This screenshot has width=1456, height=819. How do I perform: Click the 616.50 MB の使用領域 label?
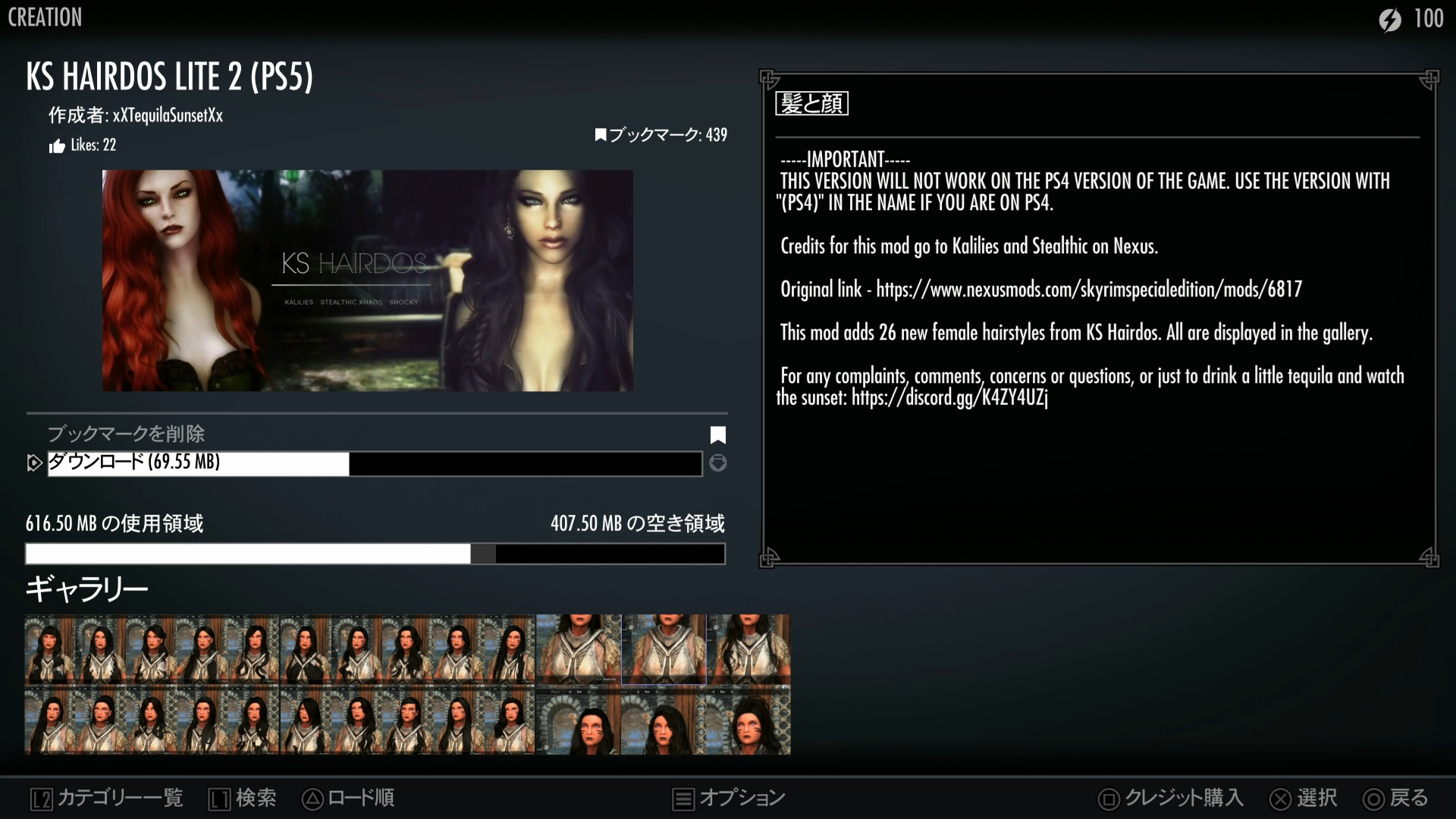(115, 523)
